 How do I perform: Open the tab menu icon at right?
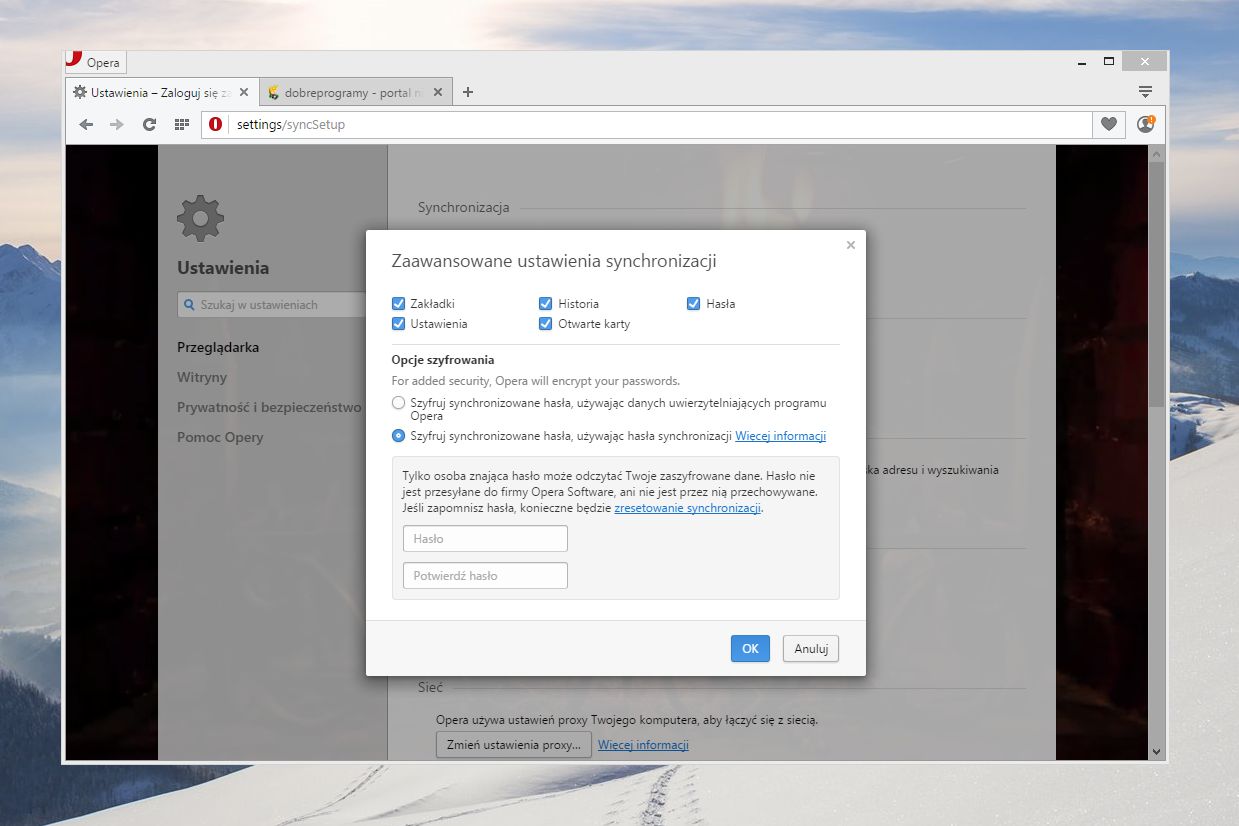coord(1146,92)
